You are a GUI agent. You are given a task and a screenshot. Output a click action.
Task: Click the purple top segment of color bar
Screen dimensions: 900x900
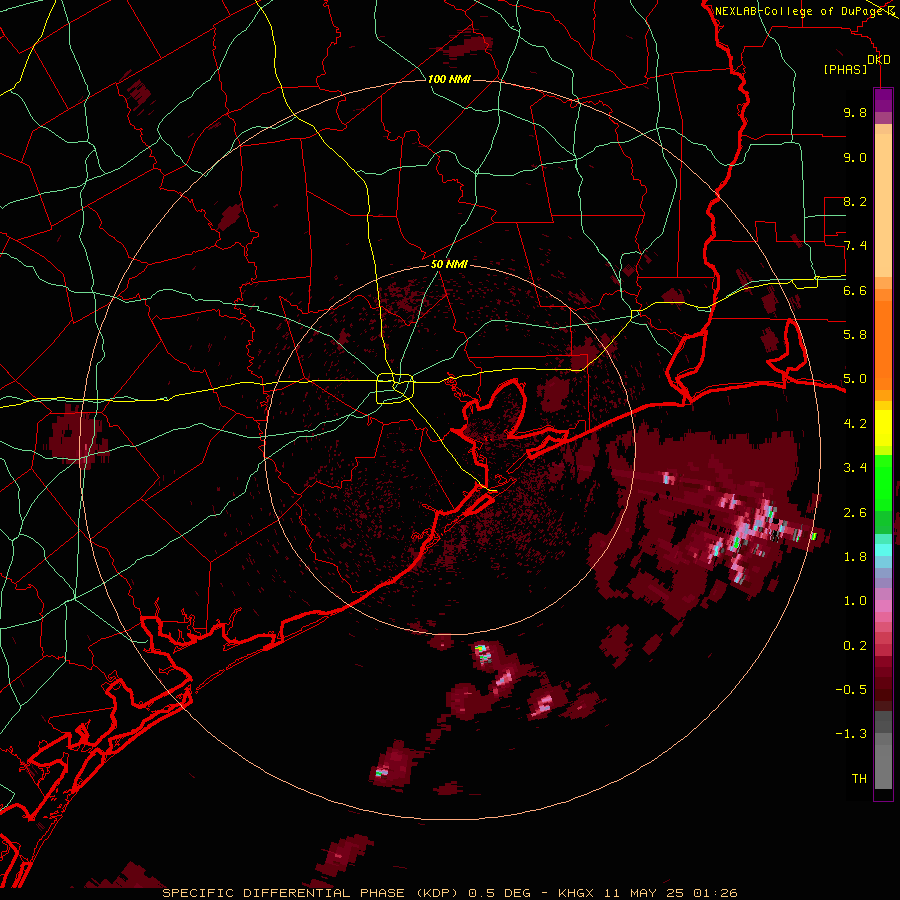pos(883,101)
